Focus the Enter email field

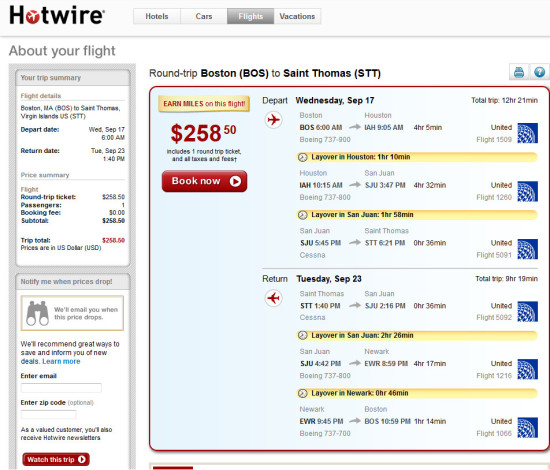[61, 388]
